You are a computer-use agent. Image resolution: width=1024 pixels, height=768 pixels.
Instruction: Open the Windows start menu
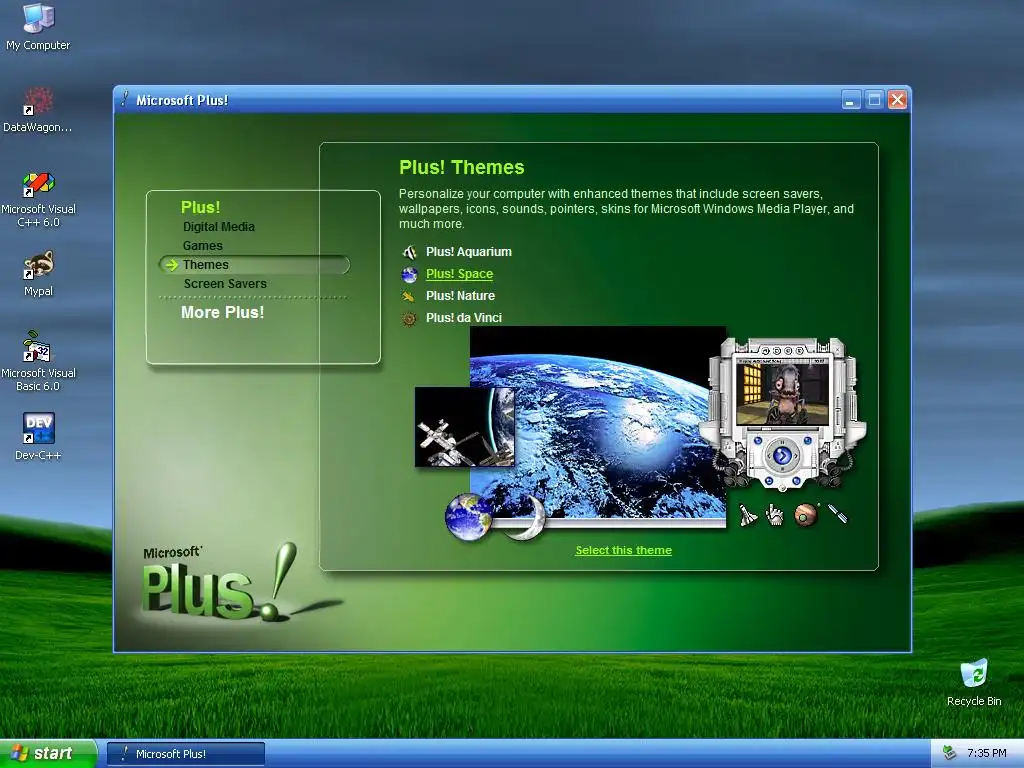click(x=48, y=753)
